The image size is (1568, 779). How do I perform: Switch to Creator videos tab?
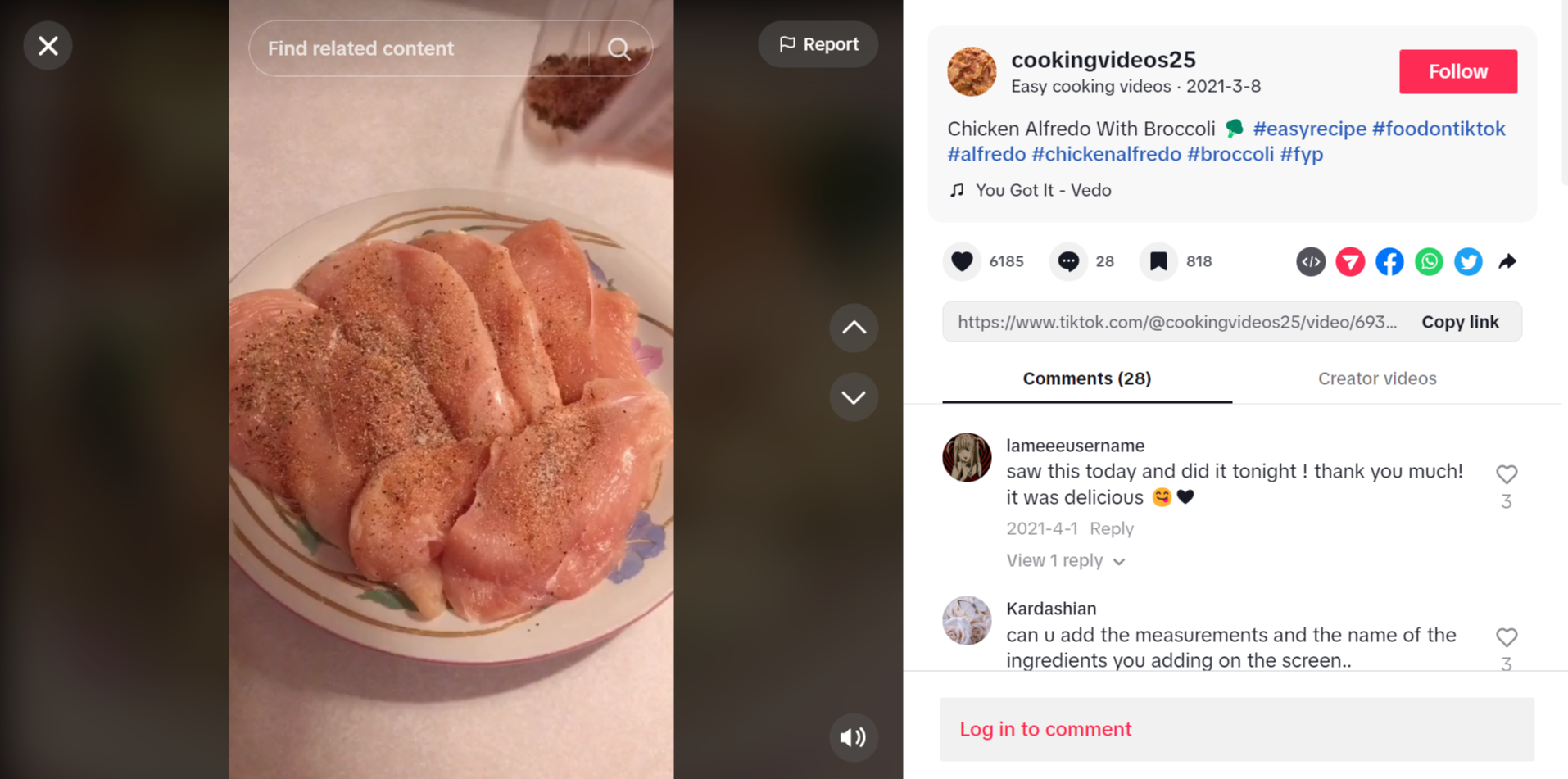coord(1377,378)
